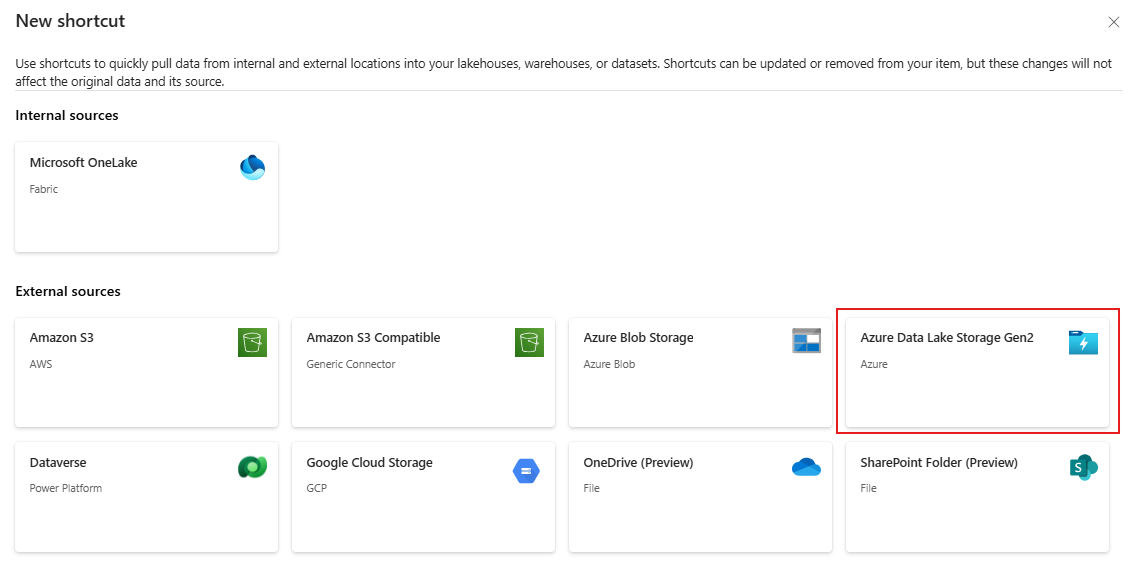Click the "GCP" subtitle text
Image resolution: width=1129 pixels, height=581 pixels.
coord(316,488)
